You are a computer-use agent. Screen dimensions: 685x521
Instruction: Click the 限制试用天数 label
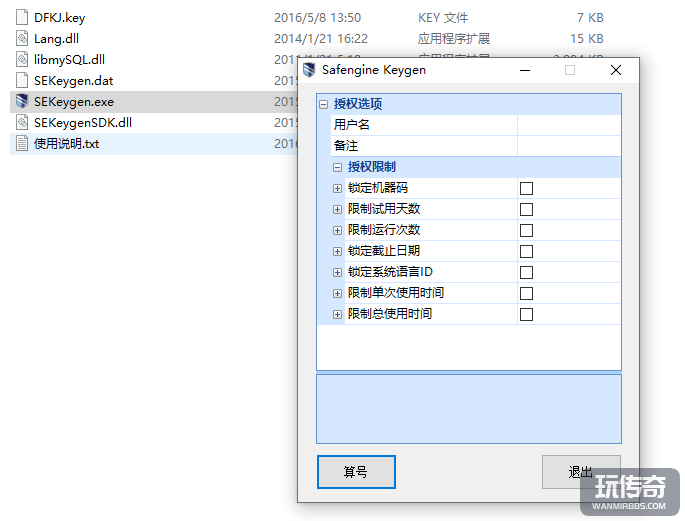point(384,209)
